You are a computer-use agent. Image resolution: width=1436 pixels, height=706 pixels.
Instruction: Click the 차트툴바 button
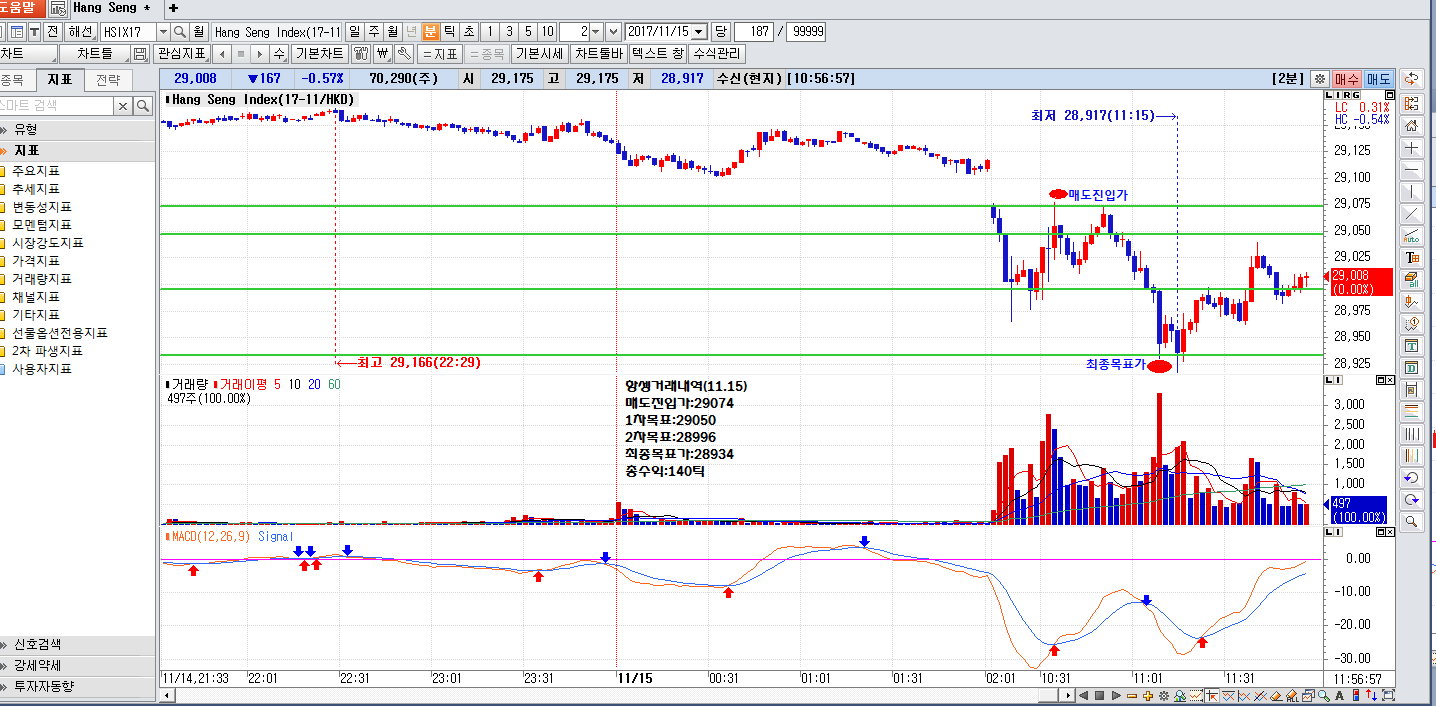pyautogui.click(x=598, y=53)
